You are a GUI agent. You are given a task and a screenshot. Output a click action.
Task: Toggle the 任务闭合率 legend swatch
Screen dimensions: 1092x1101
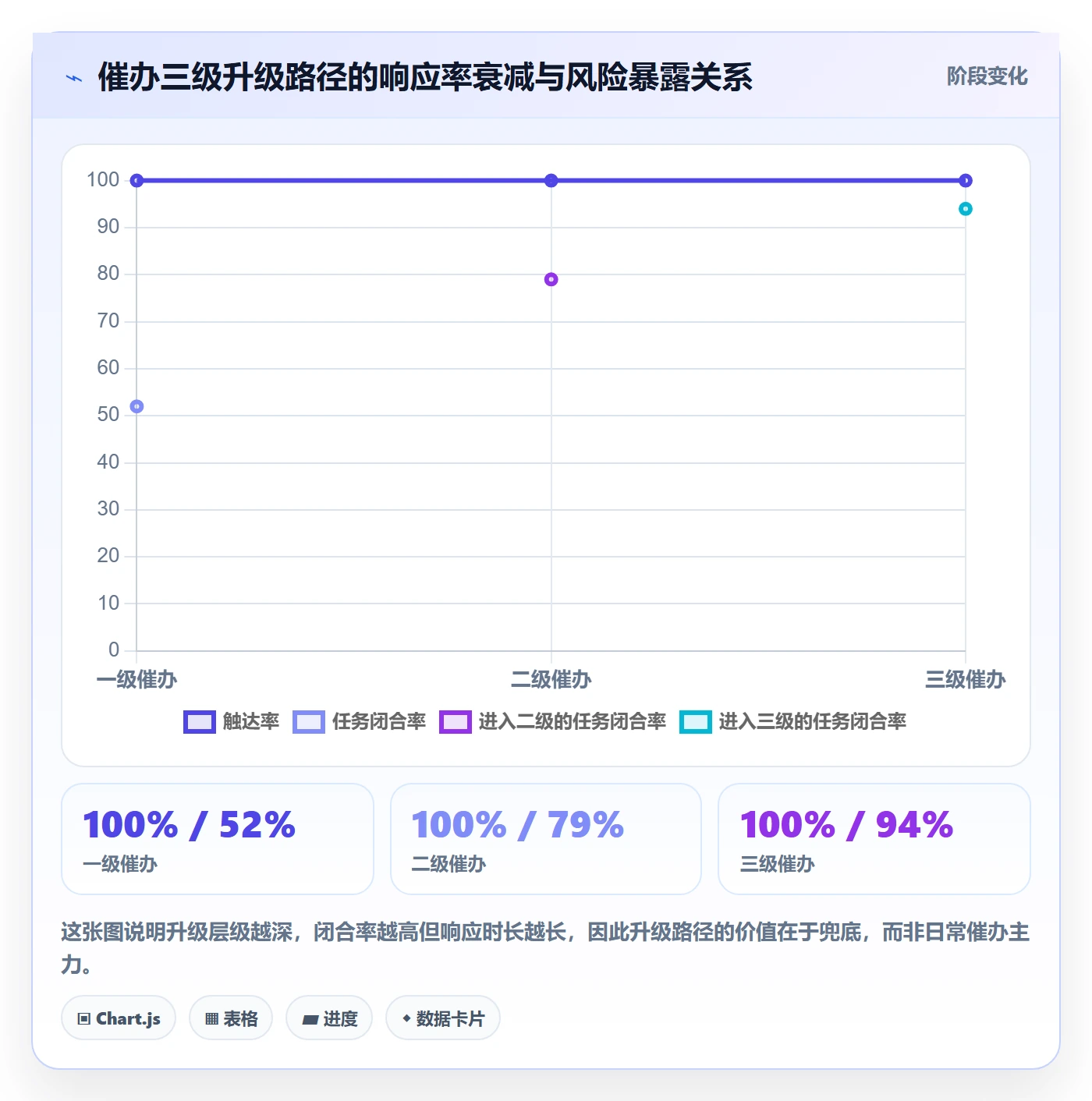tap(308, 722)
